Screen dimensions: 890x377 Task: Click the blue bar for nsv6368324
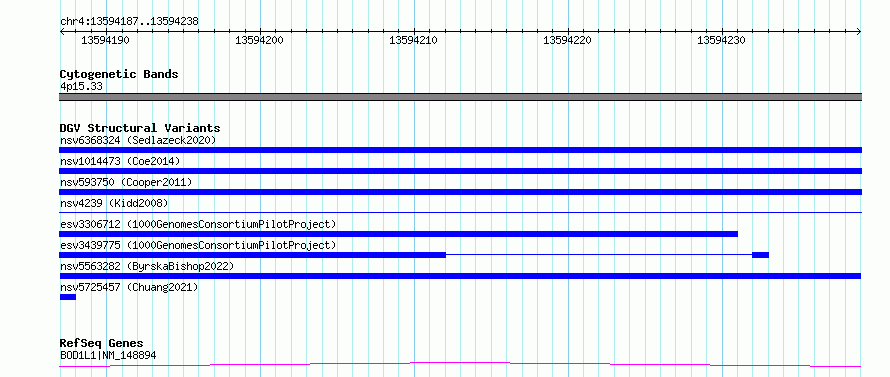[x=461, y=150]
